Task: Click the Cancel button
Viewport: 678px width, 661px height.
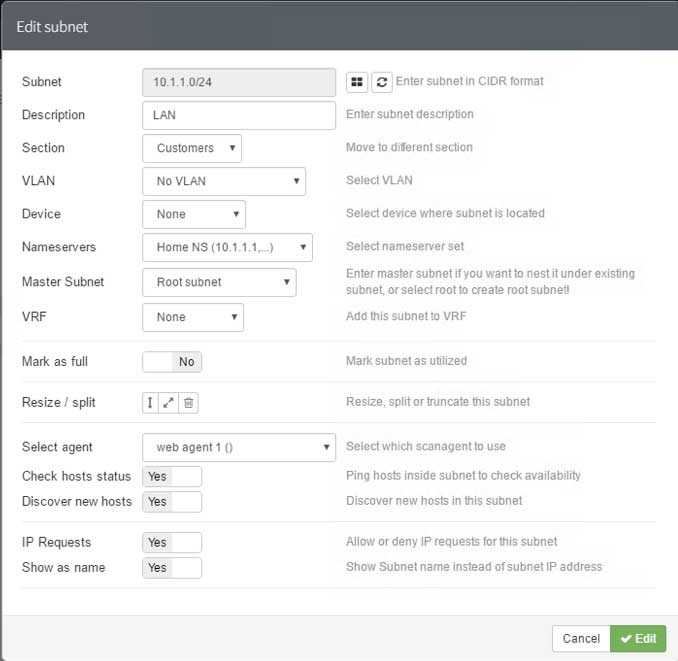Action: 581,639
